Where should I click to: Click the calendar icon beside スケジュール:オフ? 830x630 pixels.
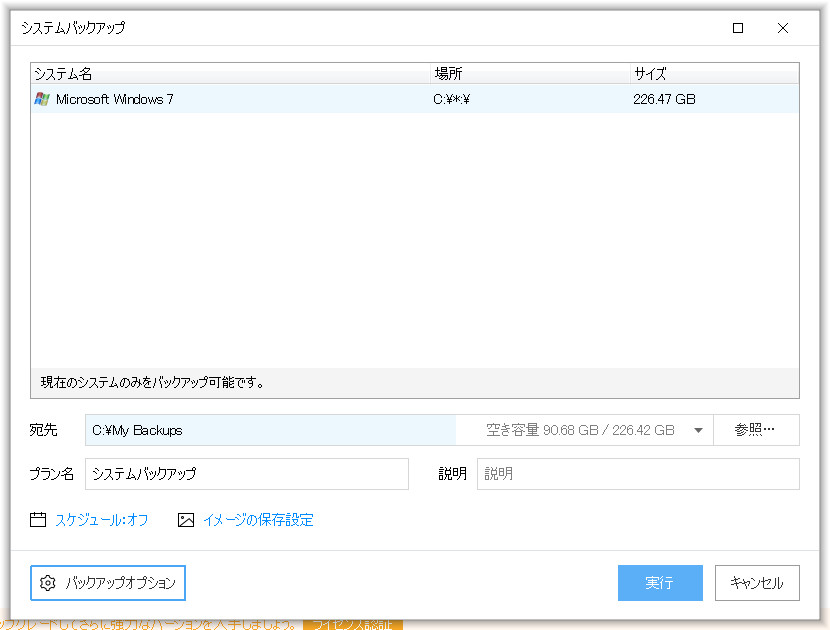coord(38,520)
